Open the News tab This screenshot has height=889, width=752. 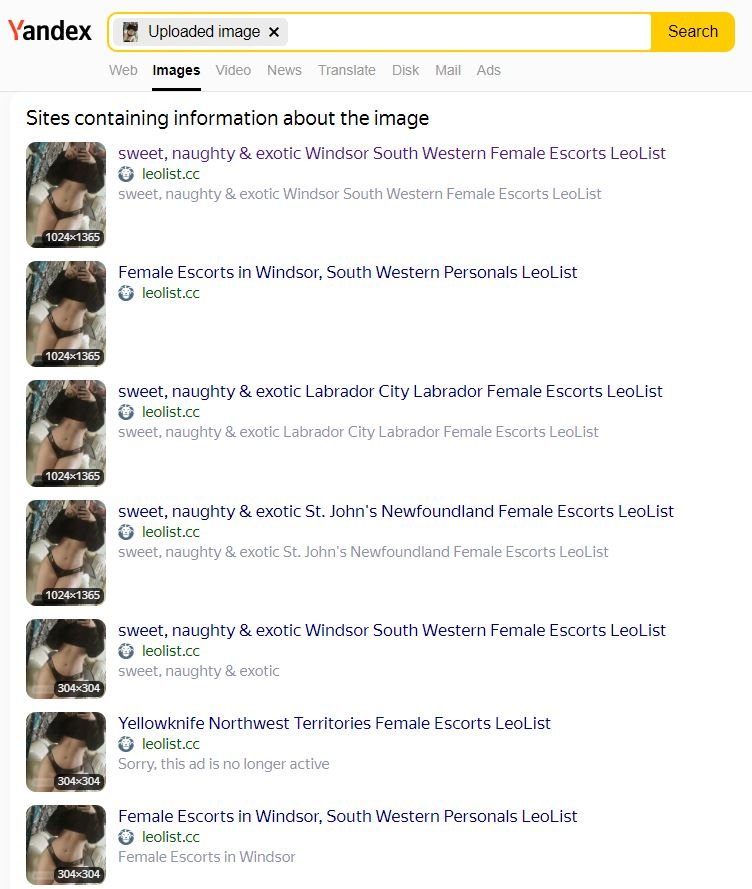[x=284, y=70]
